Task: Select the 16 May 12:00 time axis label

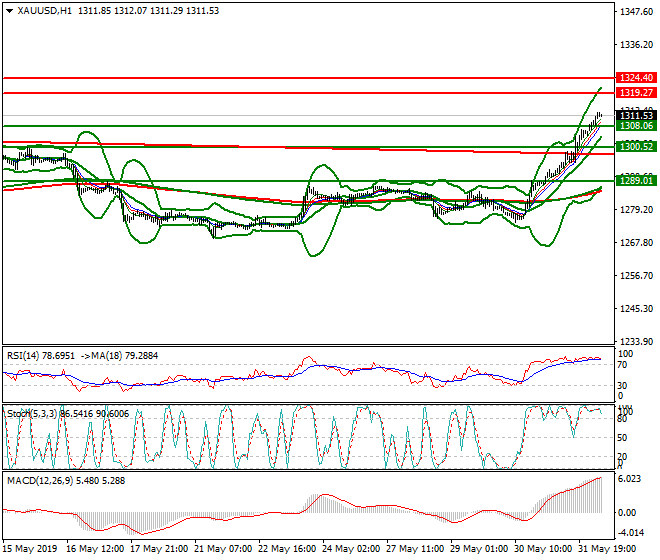Action: pos(95,549)
